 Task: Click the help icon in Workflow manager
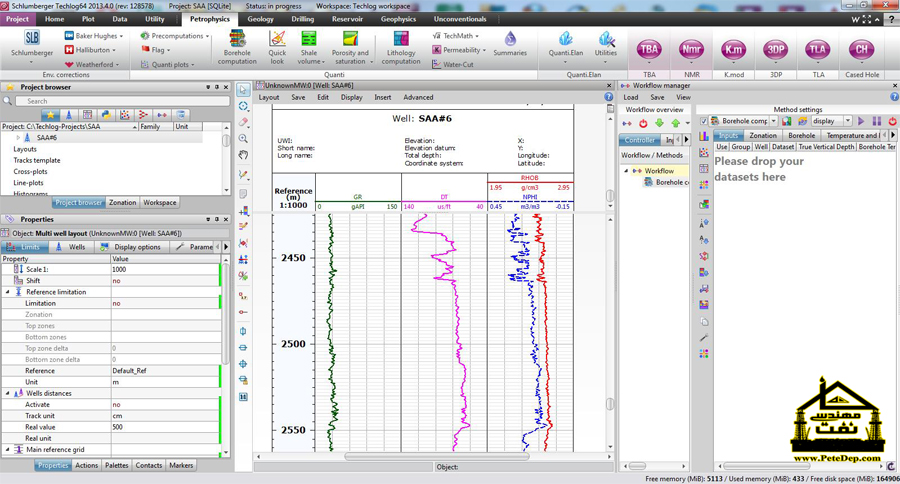click(x=894, y=97)
